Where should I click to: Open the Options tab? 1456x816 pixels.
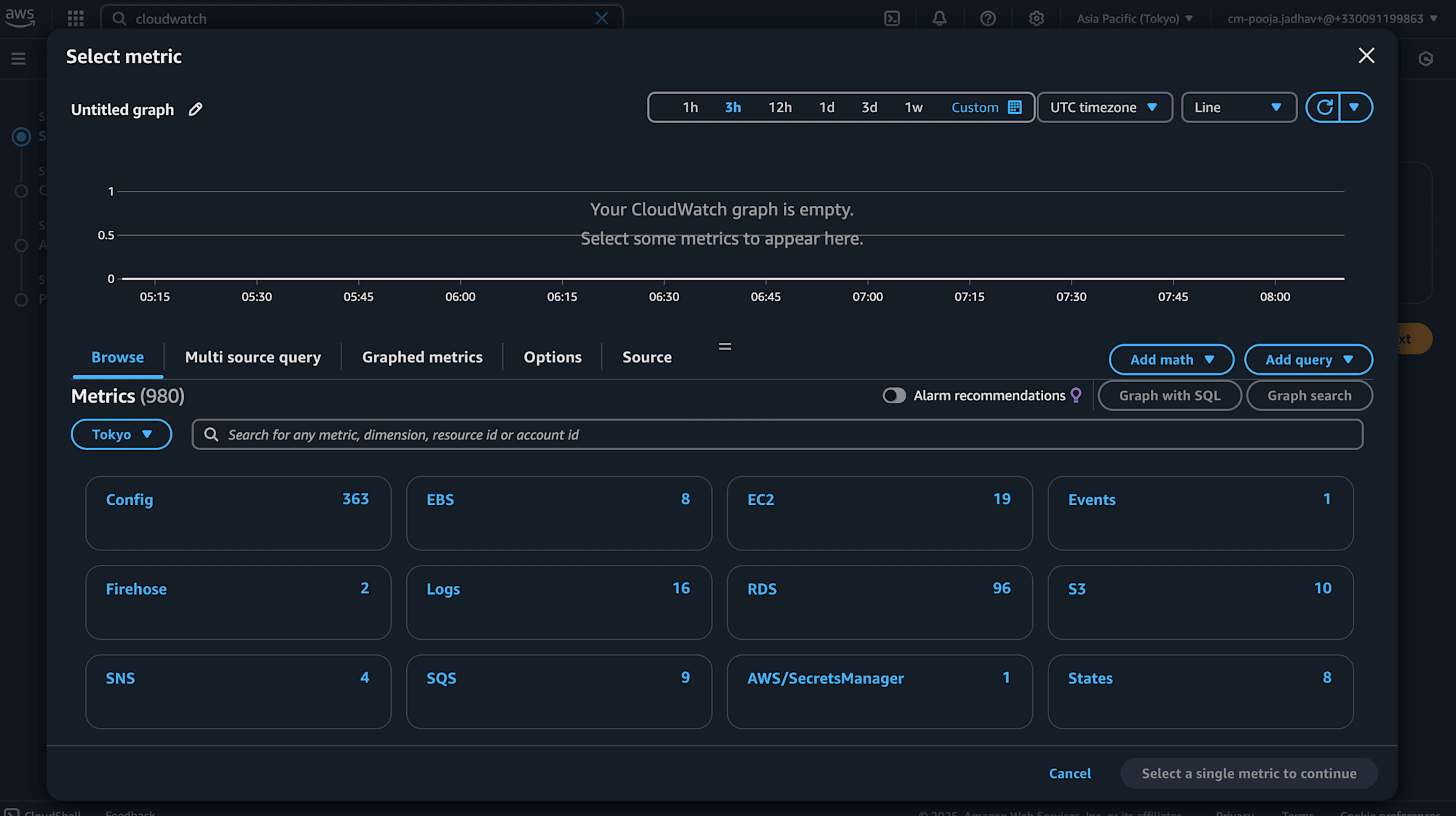point(553,357)
